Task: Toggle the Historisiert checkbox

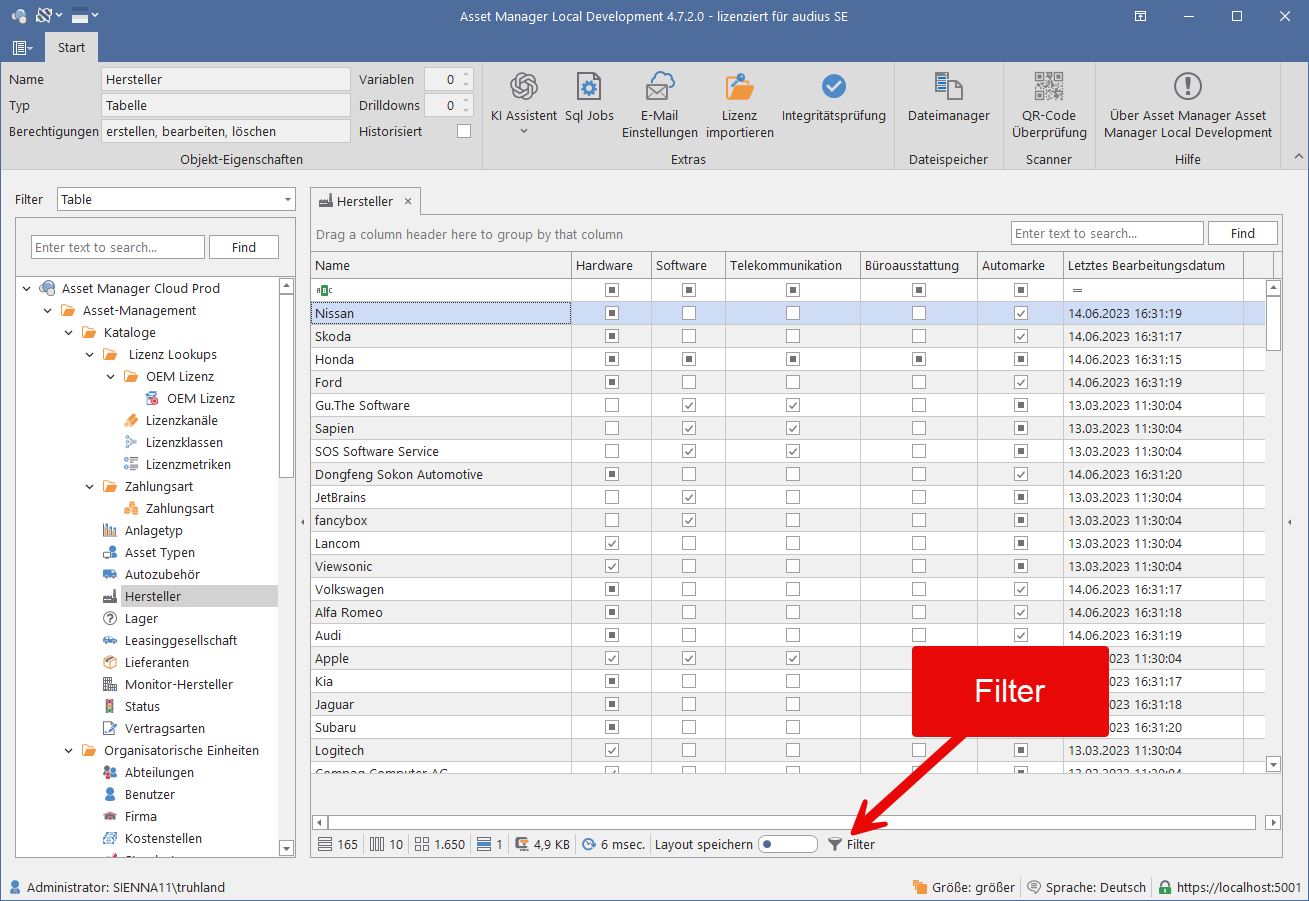Action: (x=464, y=131)
